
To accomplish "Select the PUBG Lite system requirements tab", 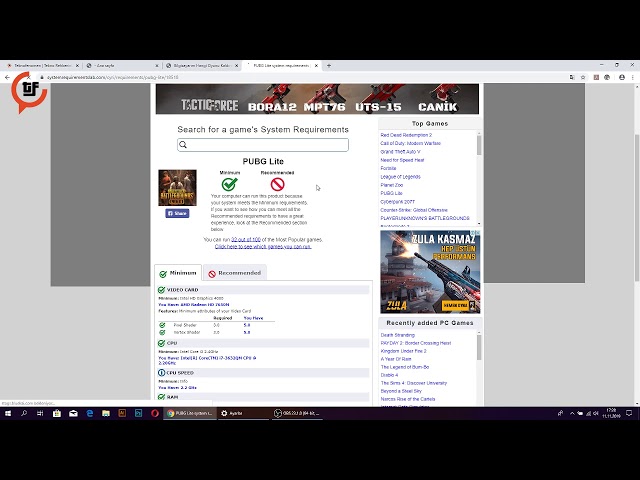I will point(282,65).
